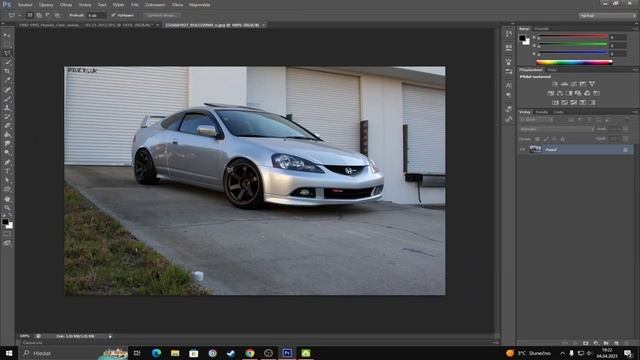Choose Subtract from selection mode
640x360 pixels.
point(48,15)
